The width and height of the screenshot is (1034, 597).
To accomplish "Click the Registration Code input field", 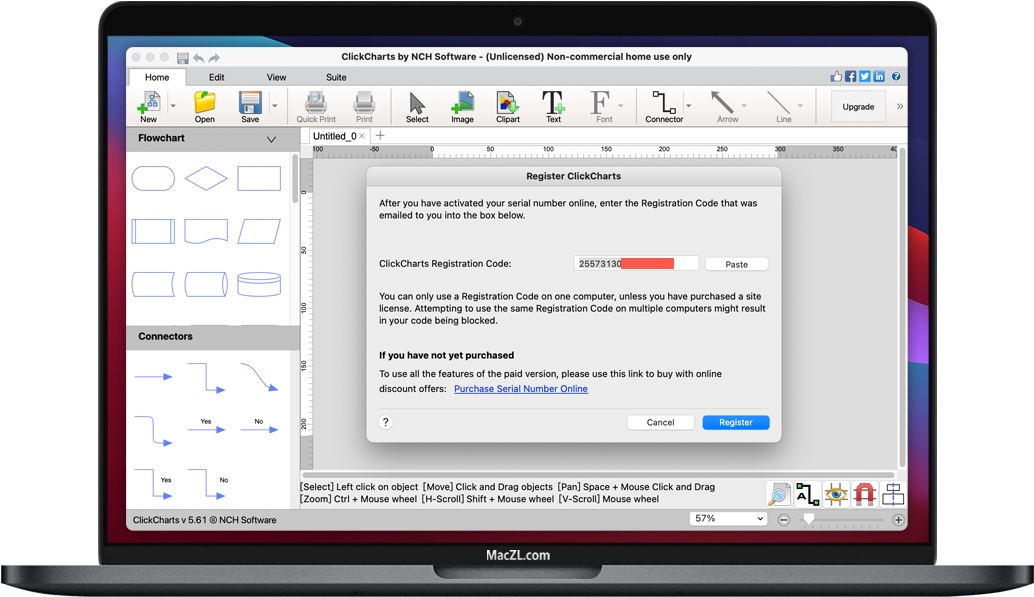I will tap(636, 264).
